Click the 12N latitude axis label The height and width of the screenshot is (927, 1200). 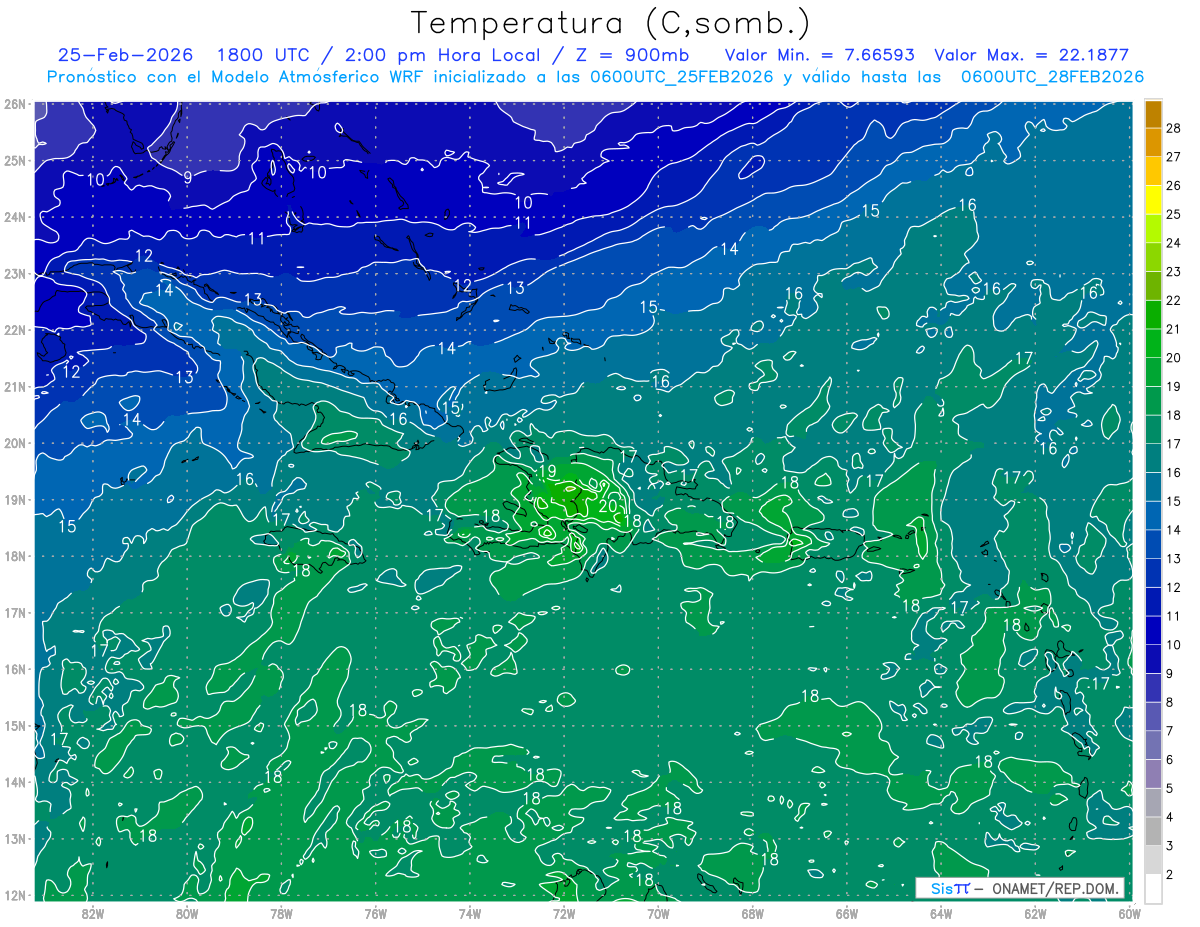coord(14,895)
